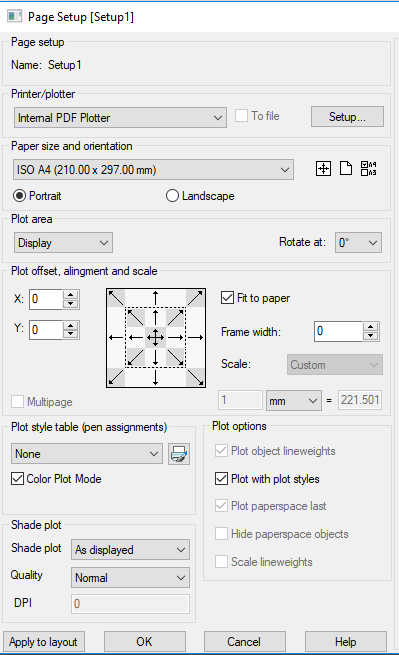Viewport: 399px width, 655px height.
Task: Select bottom-center outer alignment arrow
Action: [x=155, y=377]
